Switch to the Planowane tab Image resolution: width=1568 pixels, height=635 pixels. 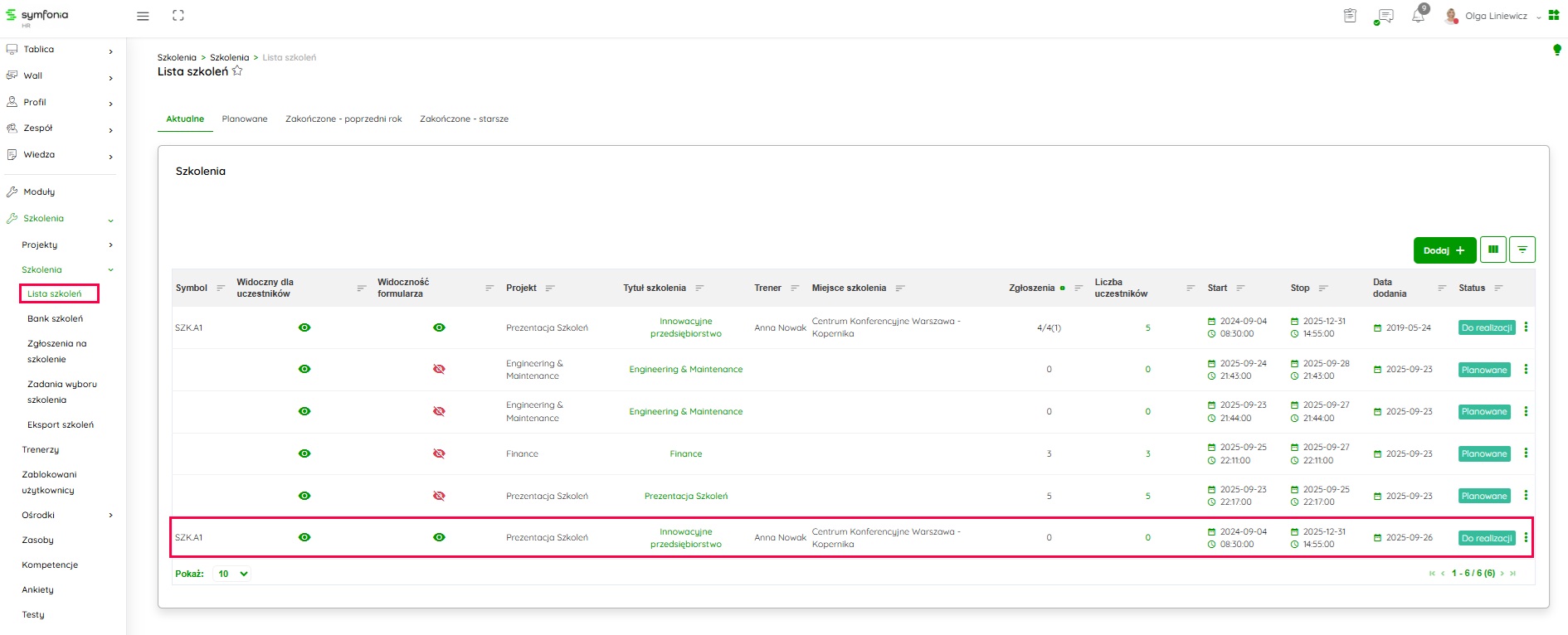tap(245, 119)
